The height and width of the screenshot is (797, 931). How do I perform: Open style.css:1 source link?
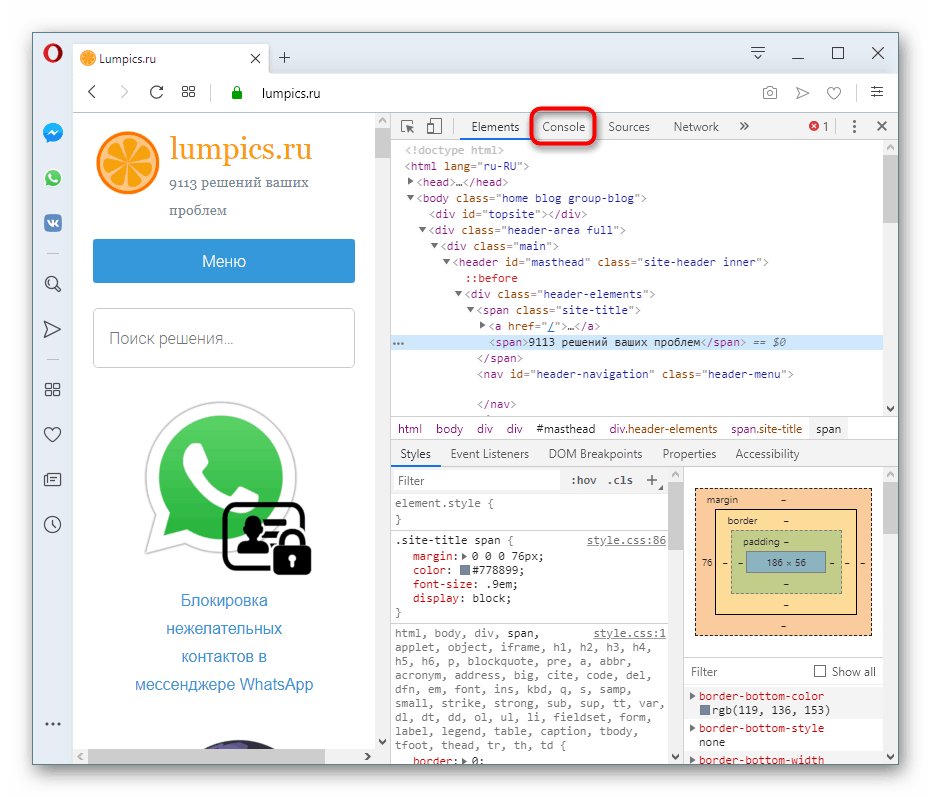point(629,633)
